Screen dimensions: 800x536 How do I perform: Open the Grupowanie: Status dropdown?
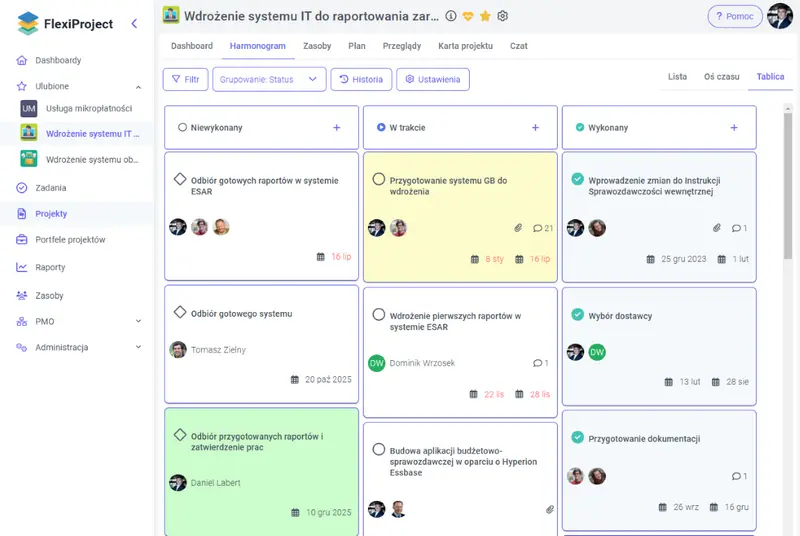269,80
